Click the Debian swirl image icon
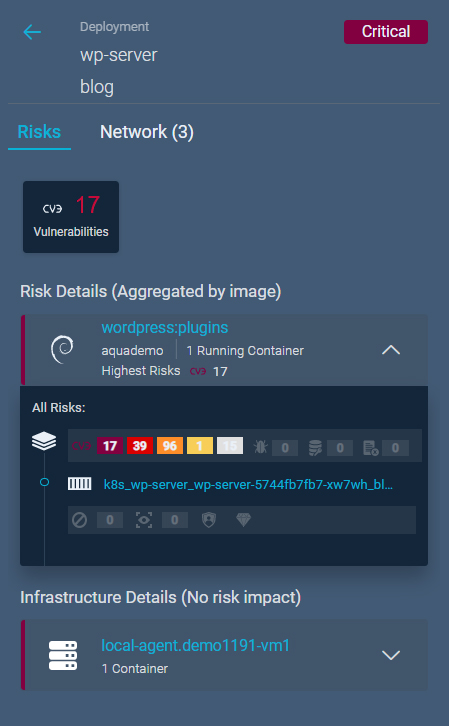 (62, 350)
